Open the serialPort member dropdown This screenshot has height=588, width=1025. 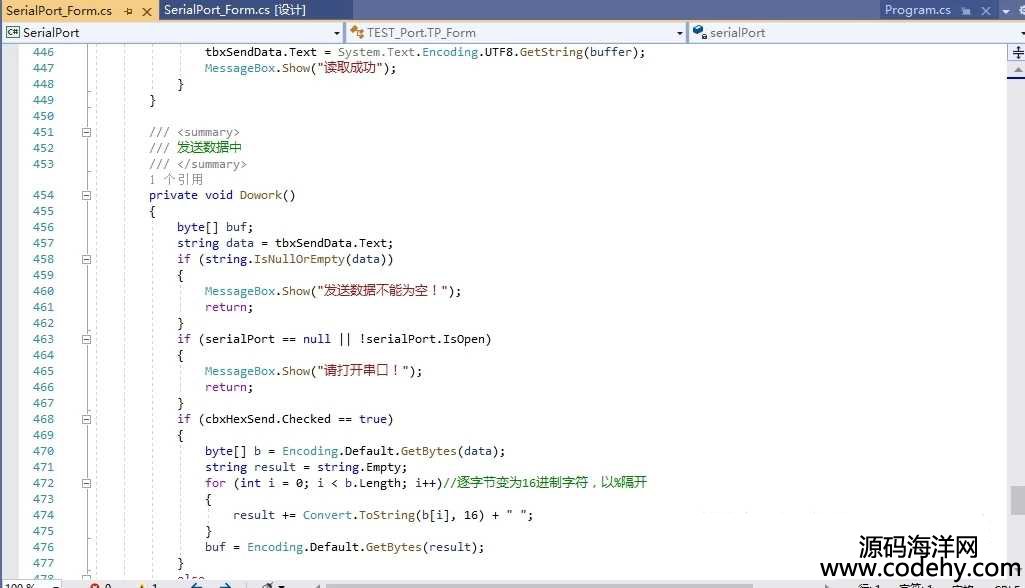coord(857,32)
